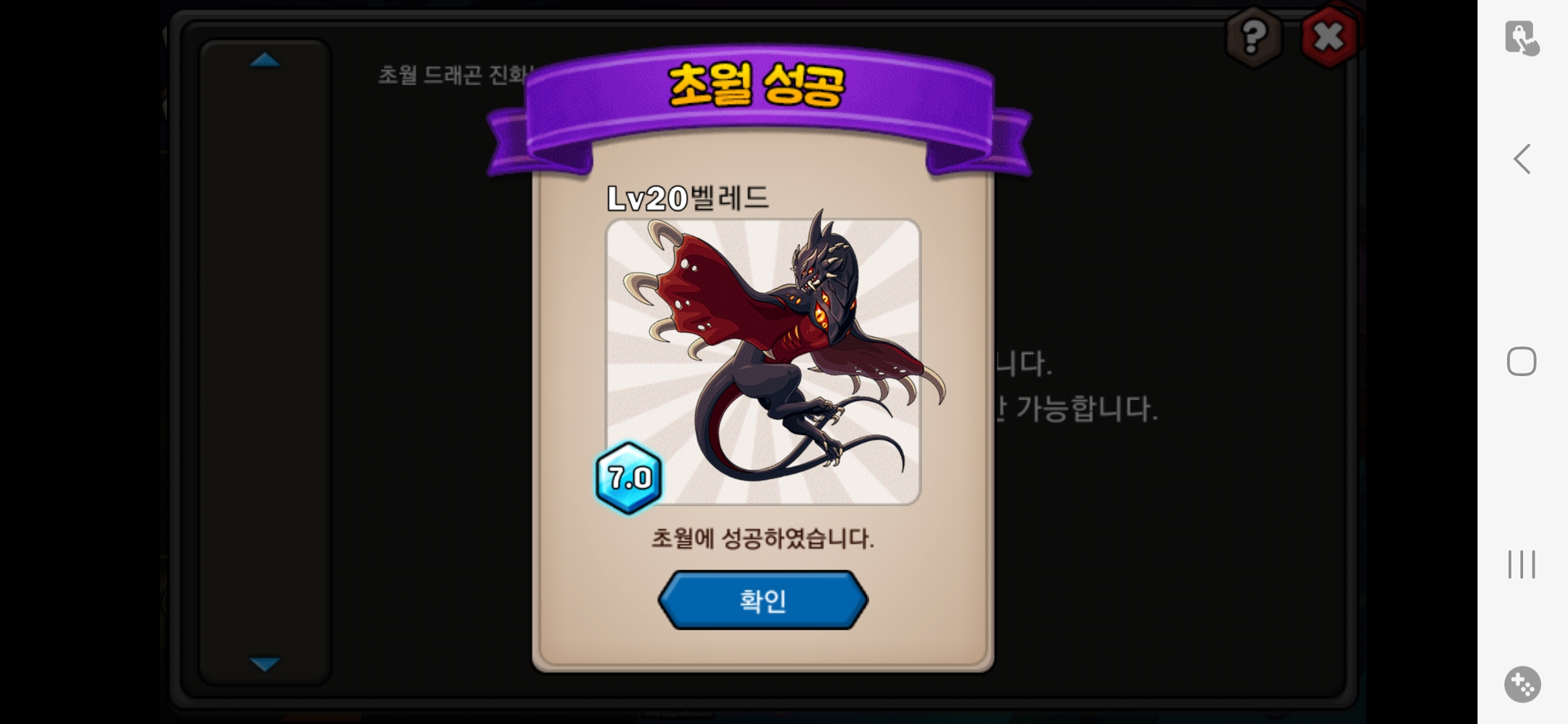The width and height of the screenshot is (1568, 724).
Task: Tap the empty dark left list panel
Action: 265,362
